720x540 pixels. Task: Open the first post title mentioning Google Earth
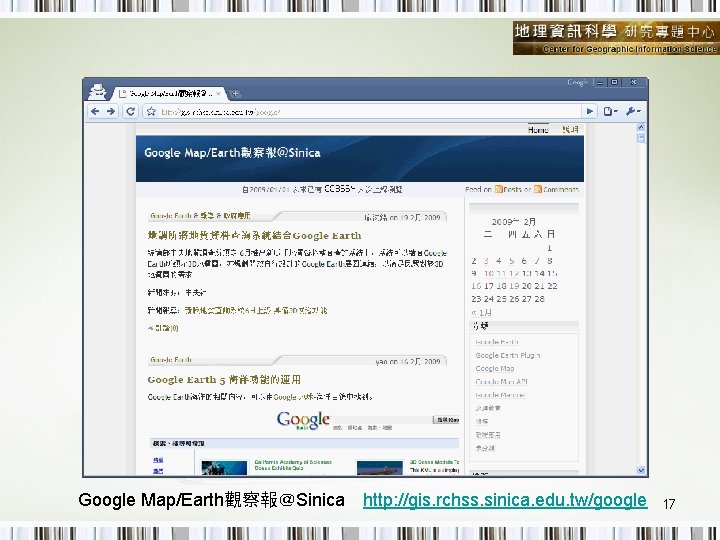(254, 236)
